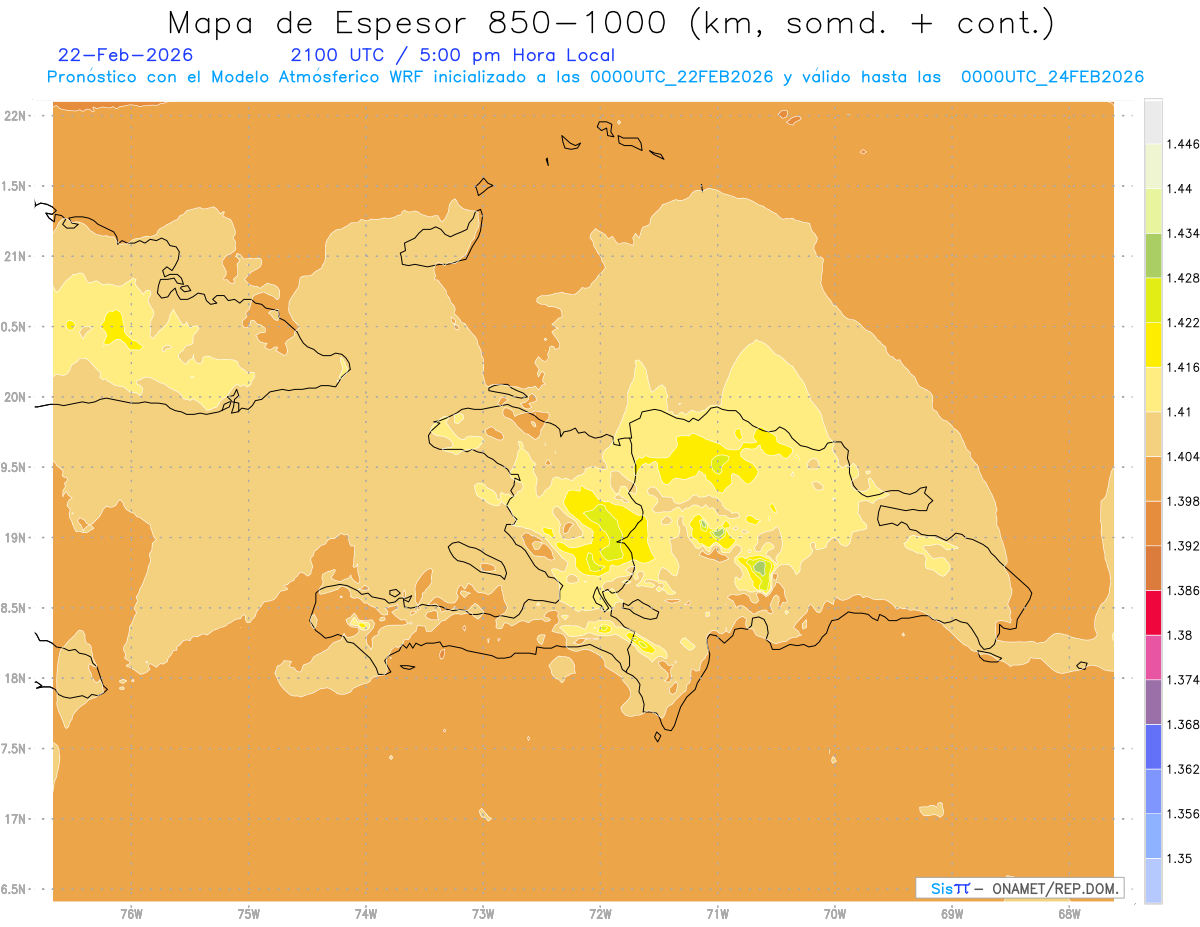This screenshot has width=1200, height=927.
Task: Click the red legend swatch above 1.38
Action: click(1153, 612)
